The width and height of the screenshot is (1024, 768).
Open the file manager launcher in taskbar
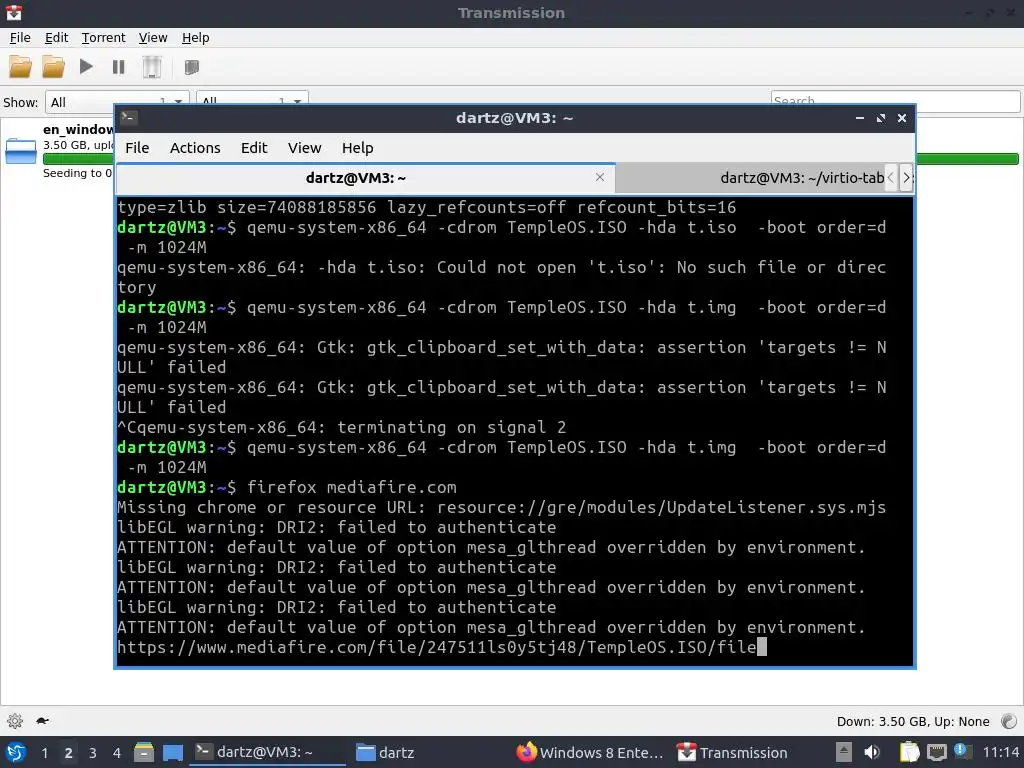point(144,752)
